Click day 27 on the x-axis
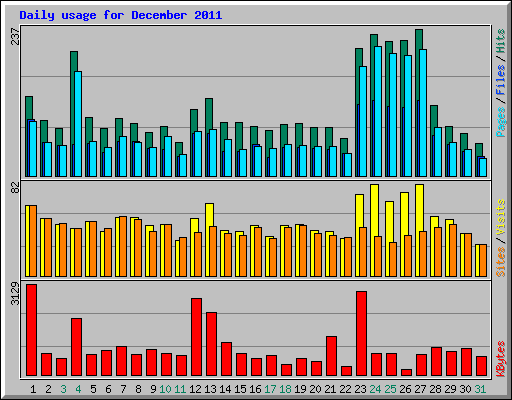512x400 pixels. 420,389
